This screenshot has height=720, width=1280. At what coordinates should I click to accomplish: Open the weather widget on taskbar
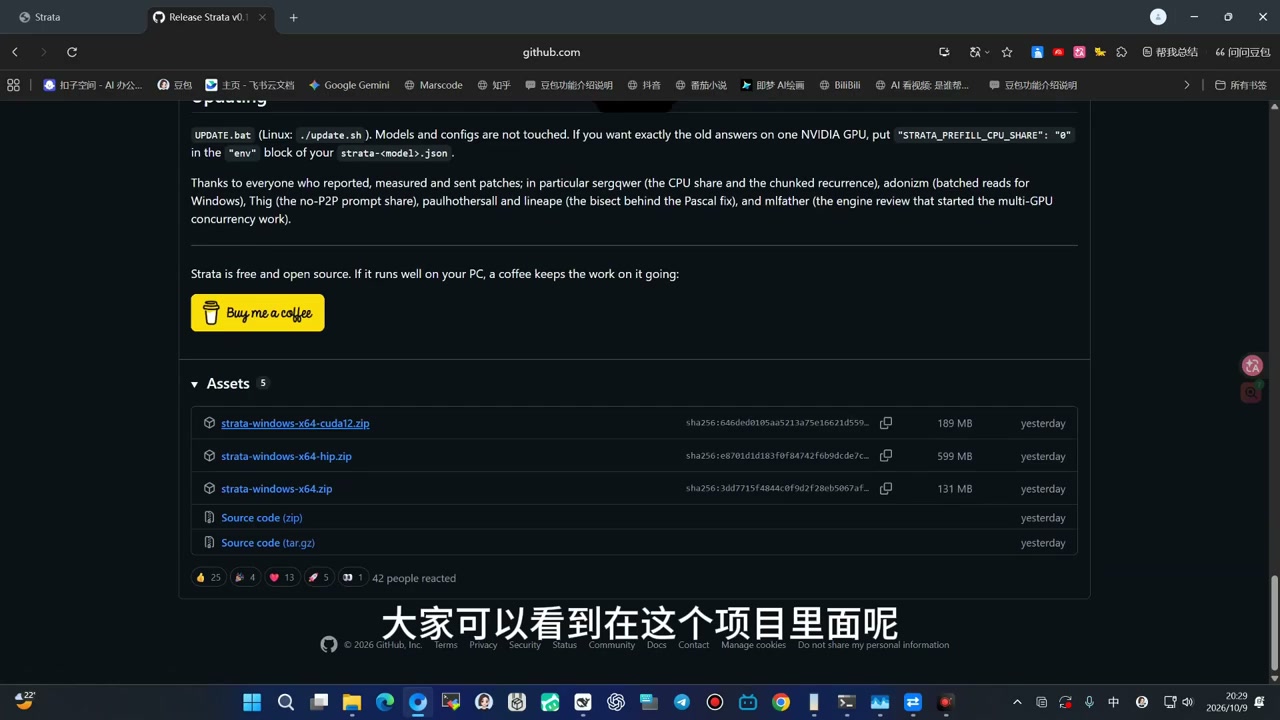(24, 701)
